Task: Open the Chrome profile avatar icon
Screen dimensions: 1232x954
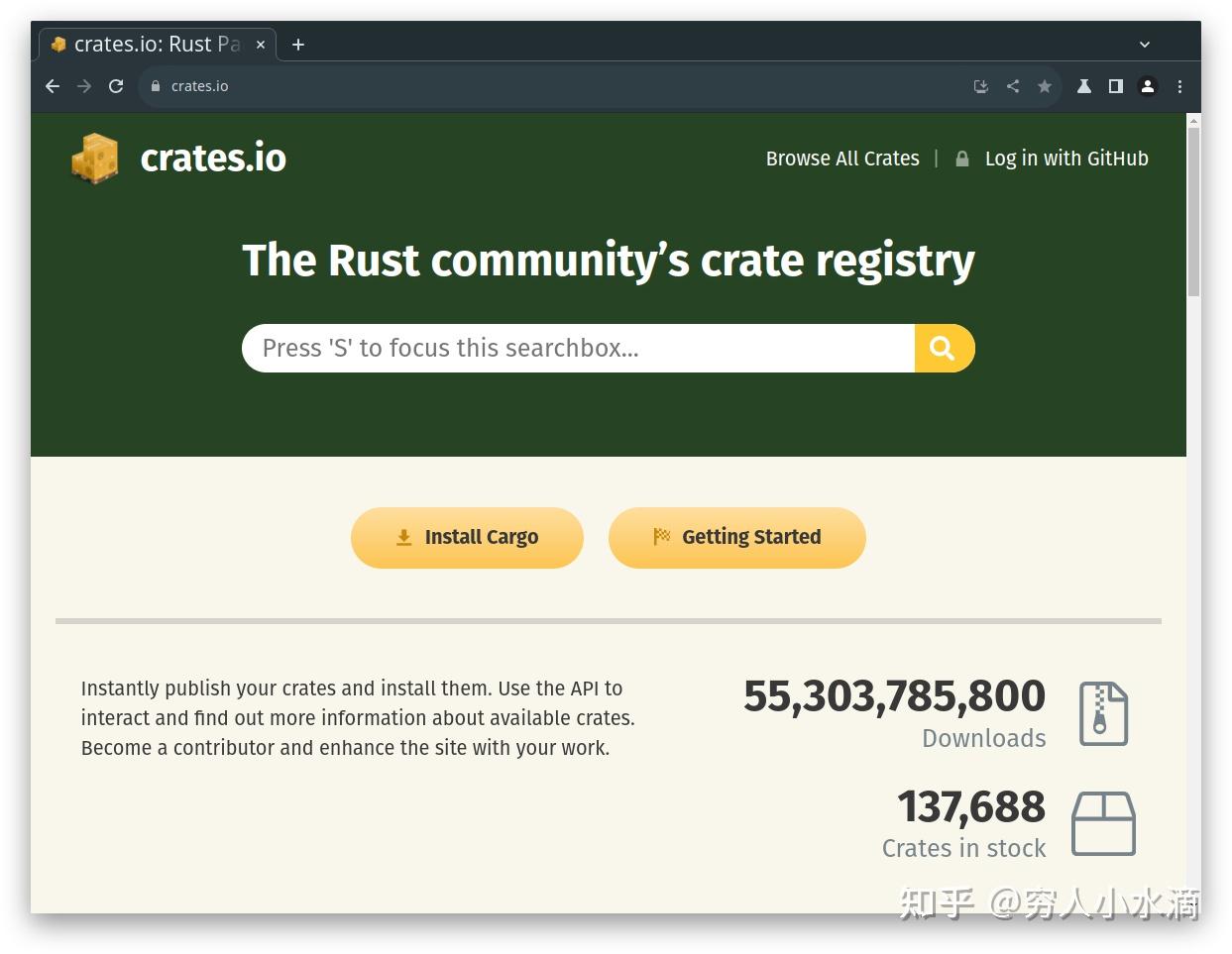Action: pos(1148,86)
